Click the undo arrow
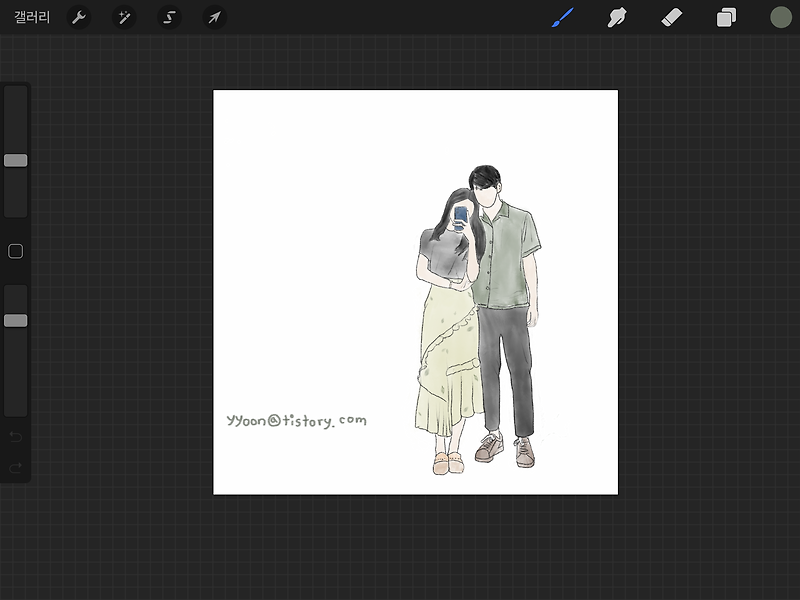 pyautogui.click(x=16, y=437)
